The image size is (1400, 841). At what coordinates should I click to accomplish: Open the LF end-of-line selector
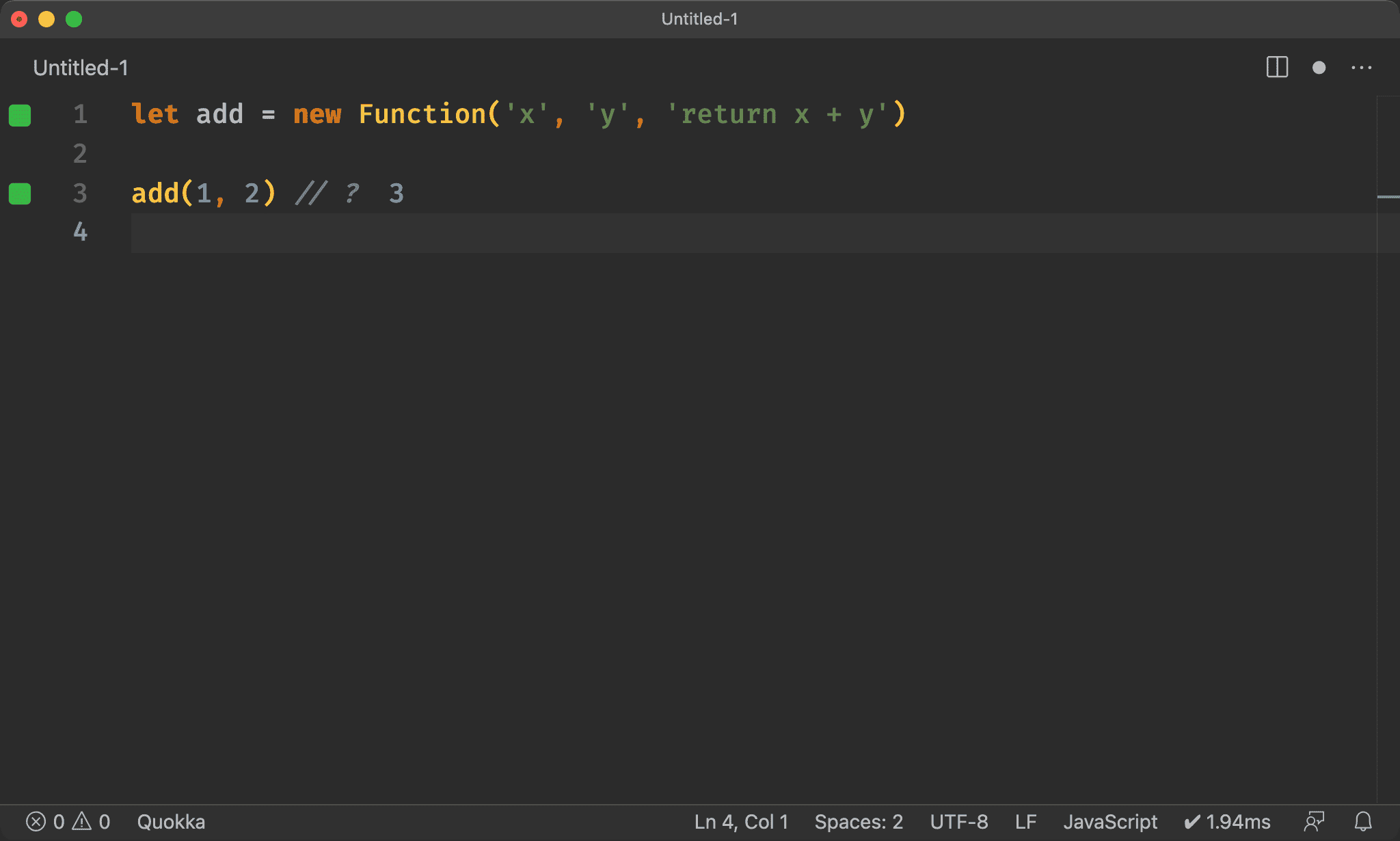click(1025, 821)
